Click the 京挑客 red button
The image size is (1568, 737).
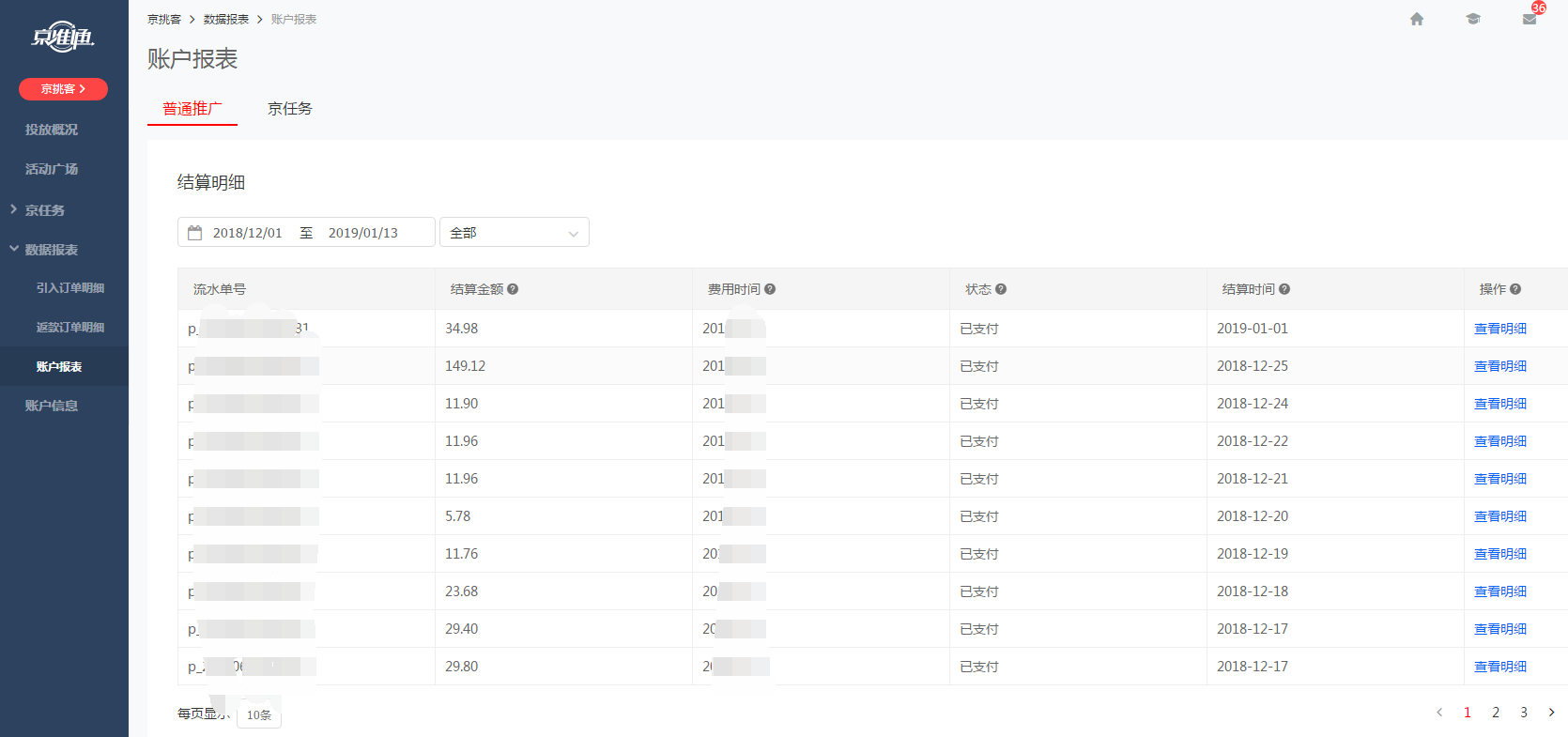pos(63,89)
